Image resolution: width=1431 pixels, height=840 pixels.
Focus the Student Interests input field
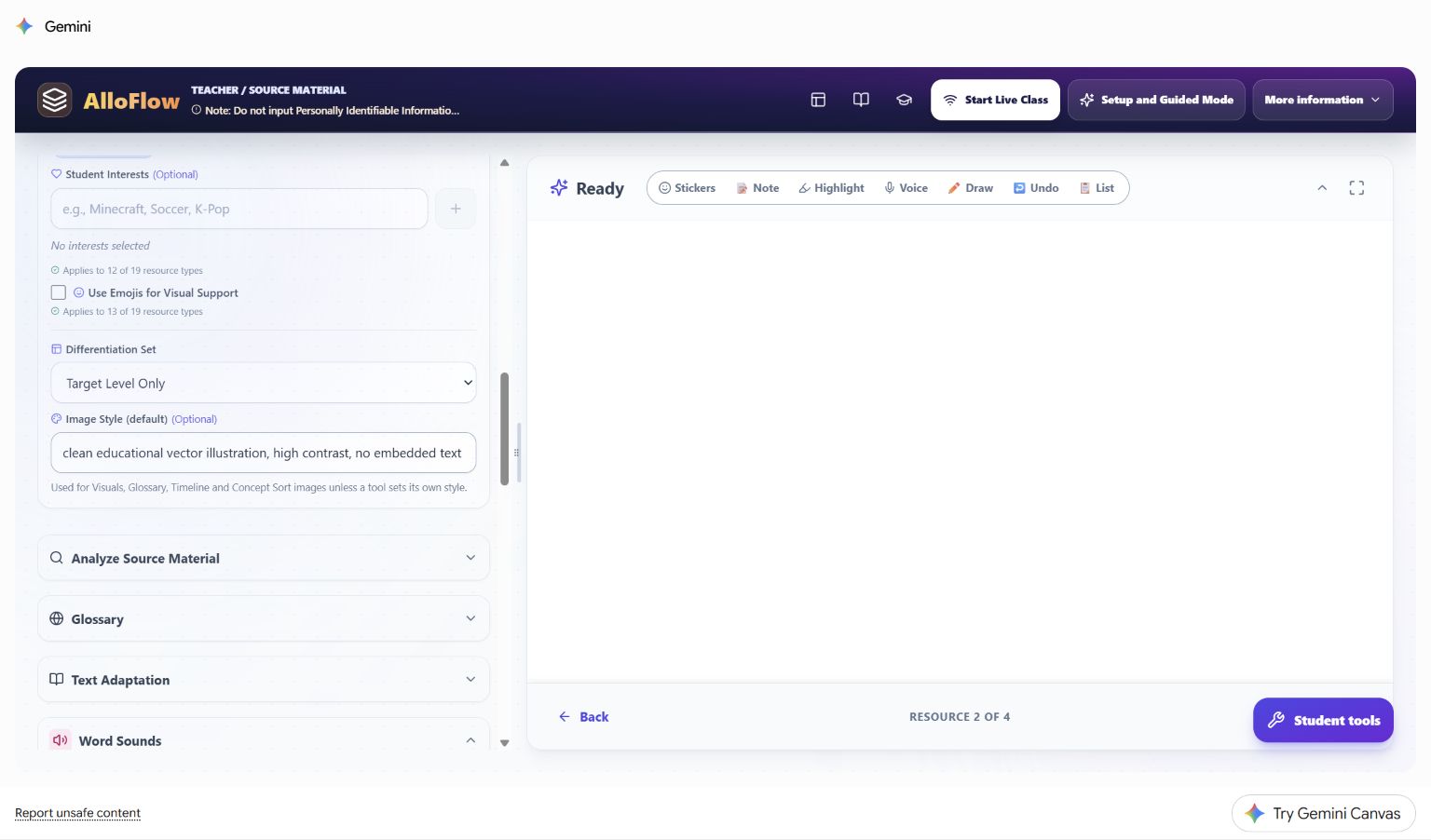[239, 209]
